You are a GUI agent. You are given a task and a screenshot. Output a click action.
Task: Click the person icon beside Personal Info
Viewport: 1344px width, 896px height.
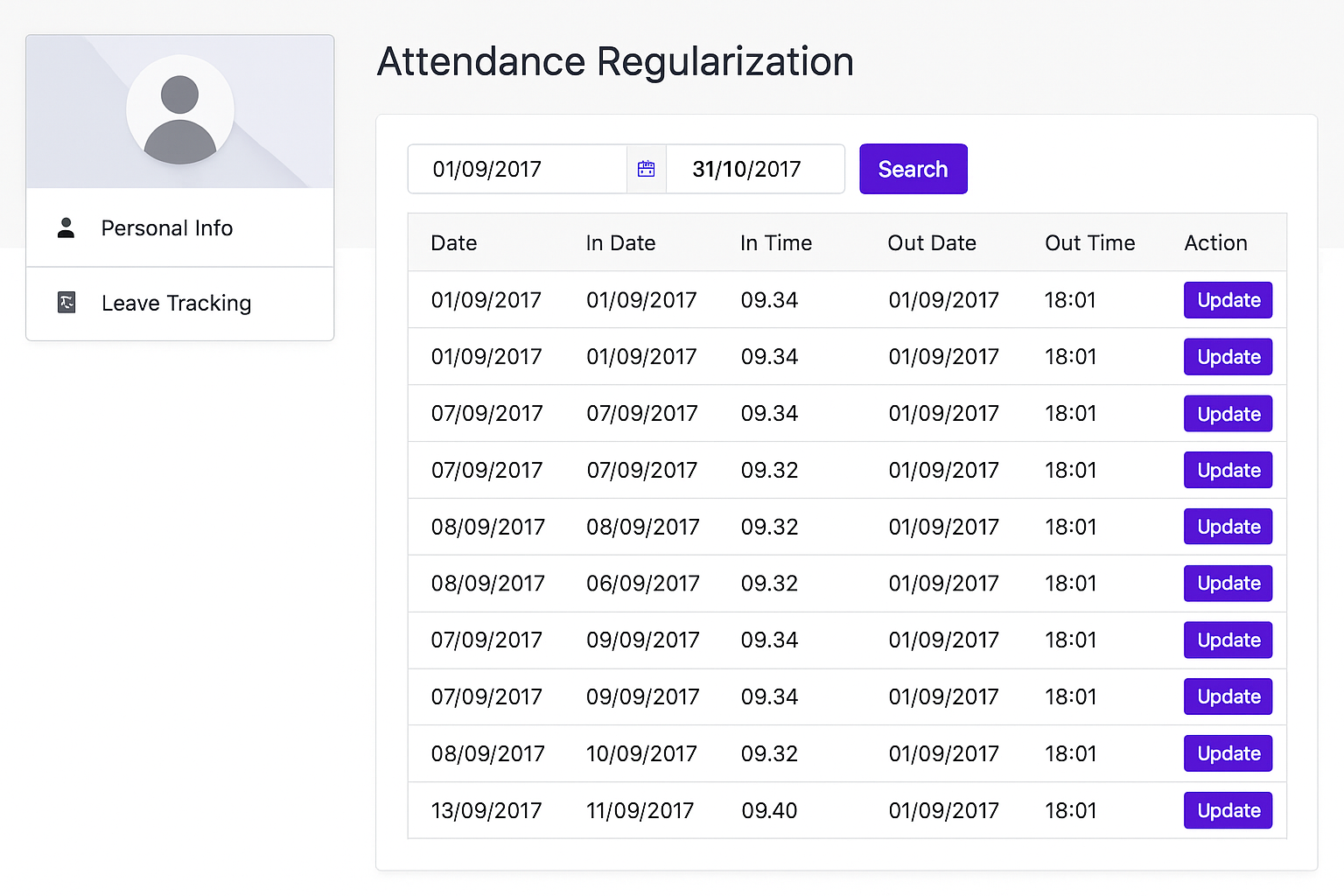click(x=66, y=228)
